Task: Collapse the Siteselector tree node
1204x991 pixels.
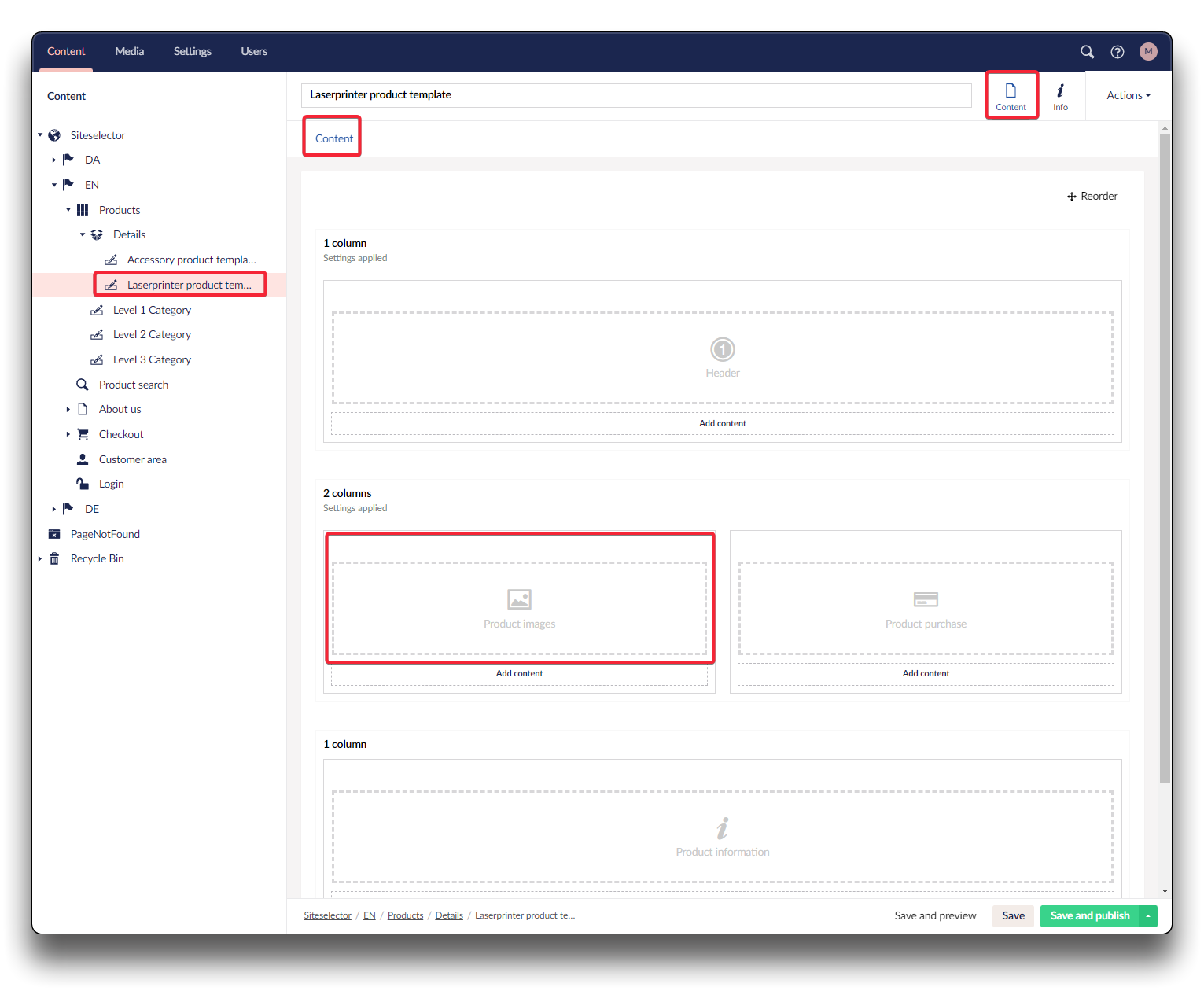Action: [x=40, y=135]
